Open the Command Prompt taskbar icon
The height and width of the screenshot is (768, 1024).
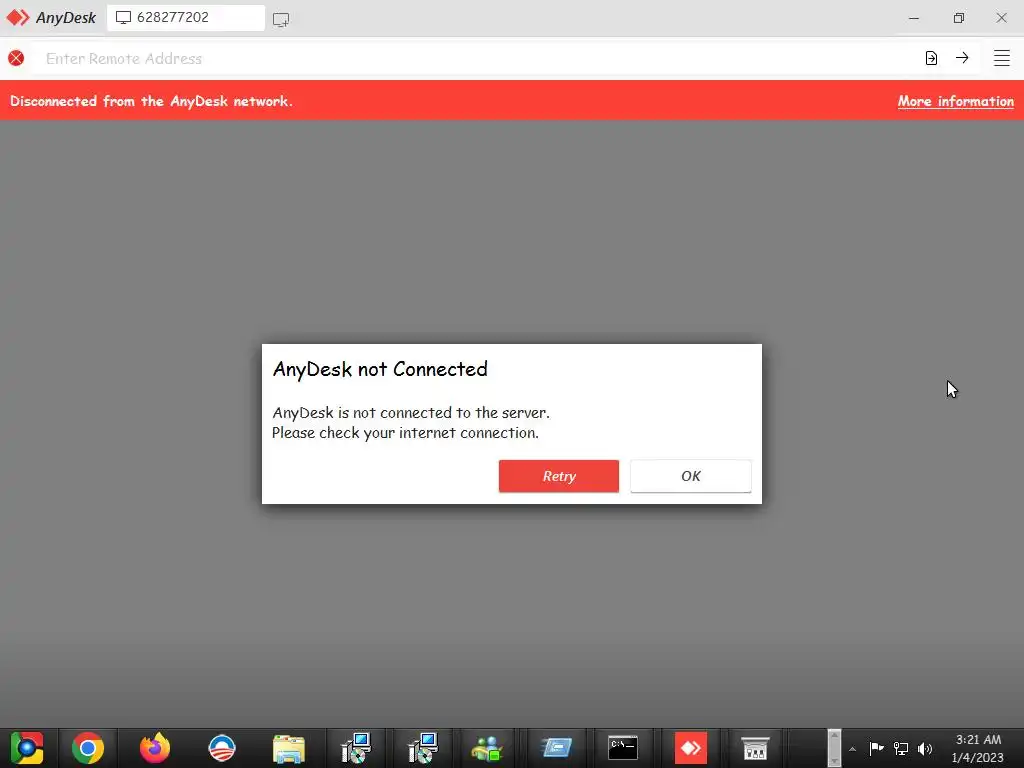click(x=623, y=748)
